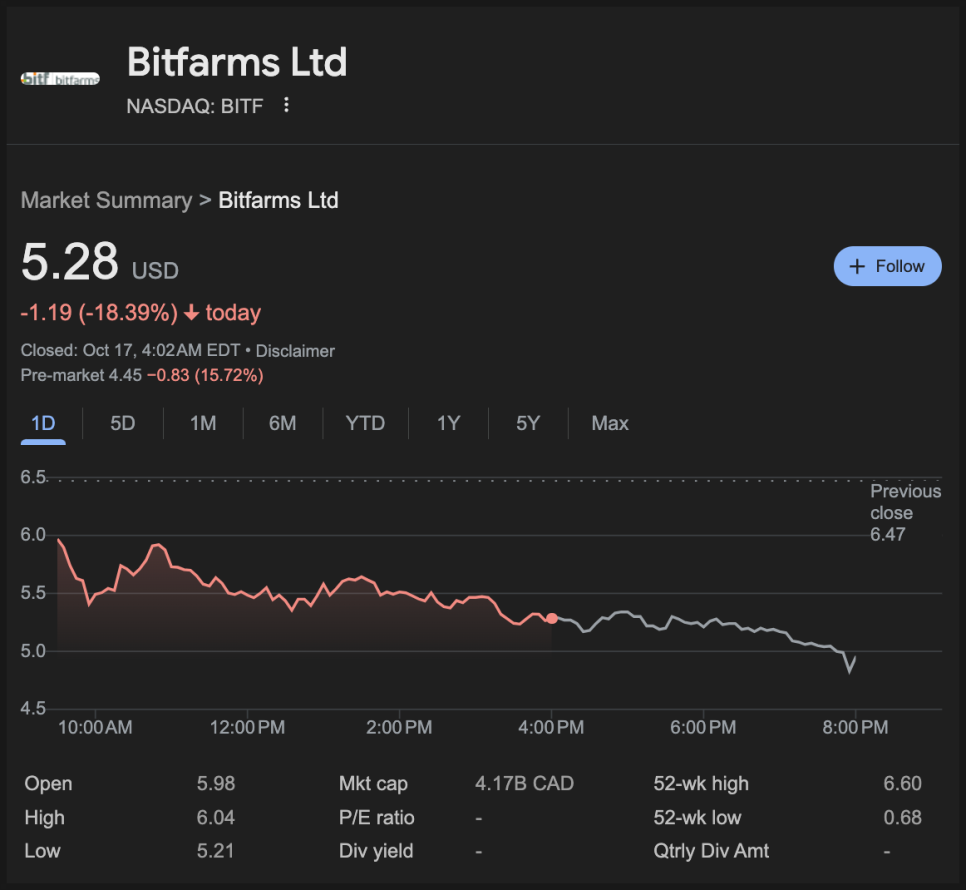Show the 1Y price history
Screen dimensions: 966x890
tap(448, 423)
